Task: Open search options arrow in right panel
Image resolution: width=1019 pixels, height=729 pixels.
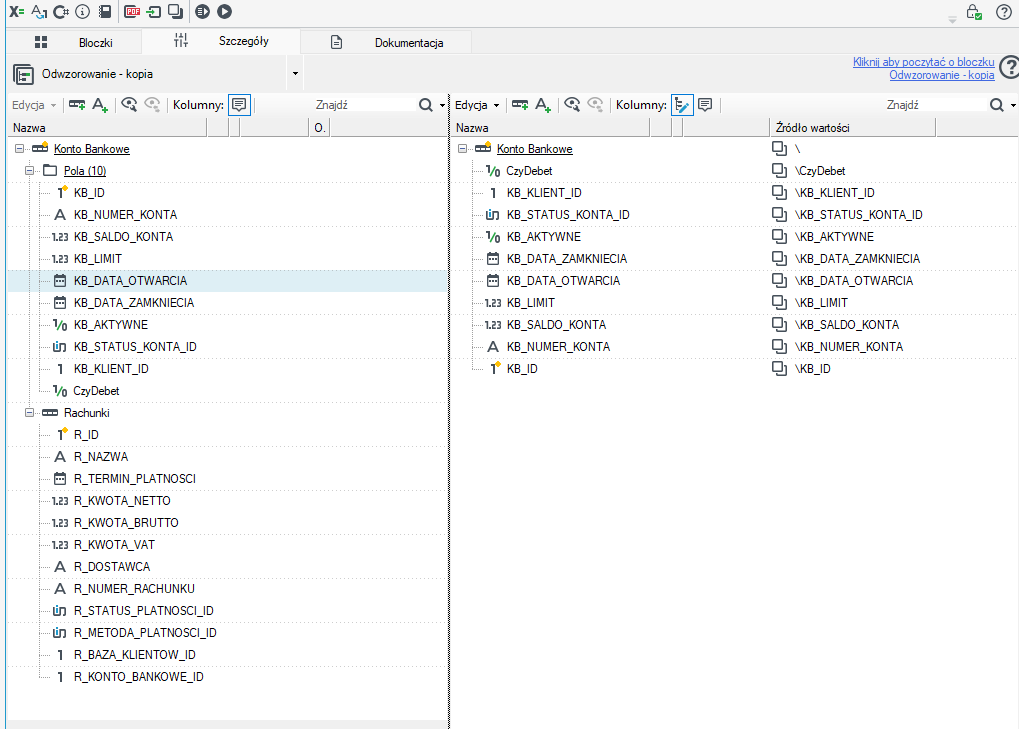Action: click(x=1013, y=105)
